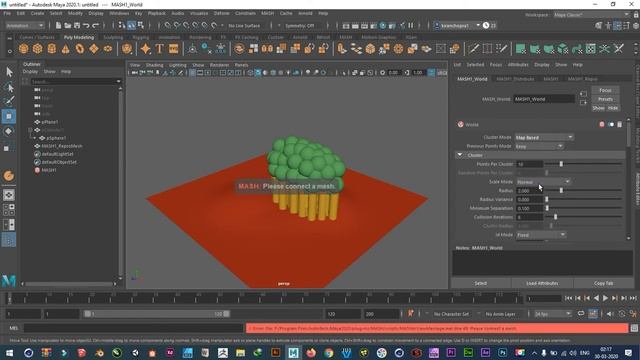Viewport: 640px width, 360px height.
Task: Click the Multi-Cut tool shelf icon
Action: [x=473, y=49]
